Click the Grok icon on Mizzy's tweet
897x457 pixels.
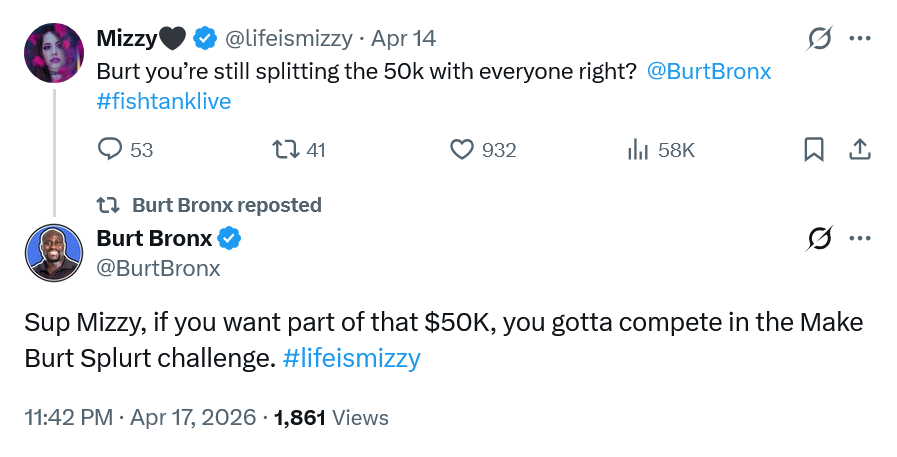[820, 39]
